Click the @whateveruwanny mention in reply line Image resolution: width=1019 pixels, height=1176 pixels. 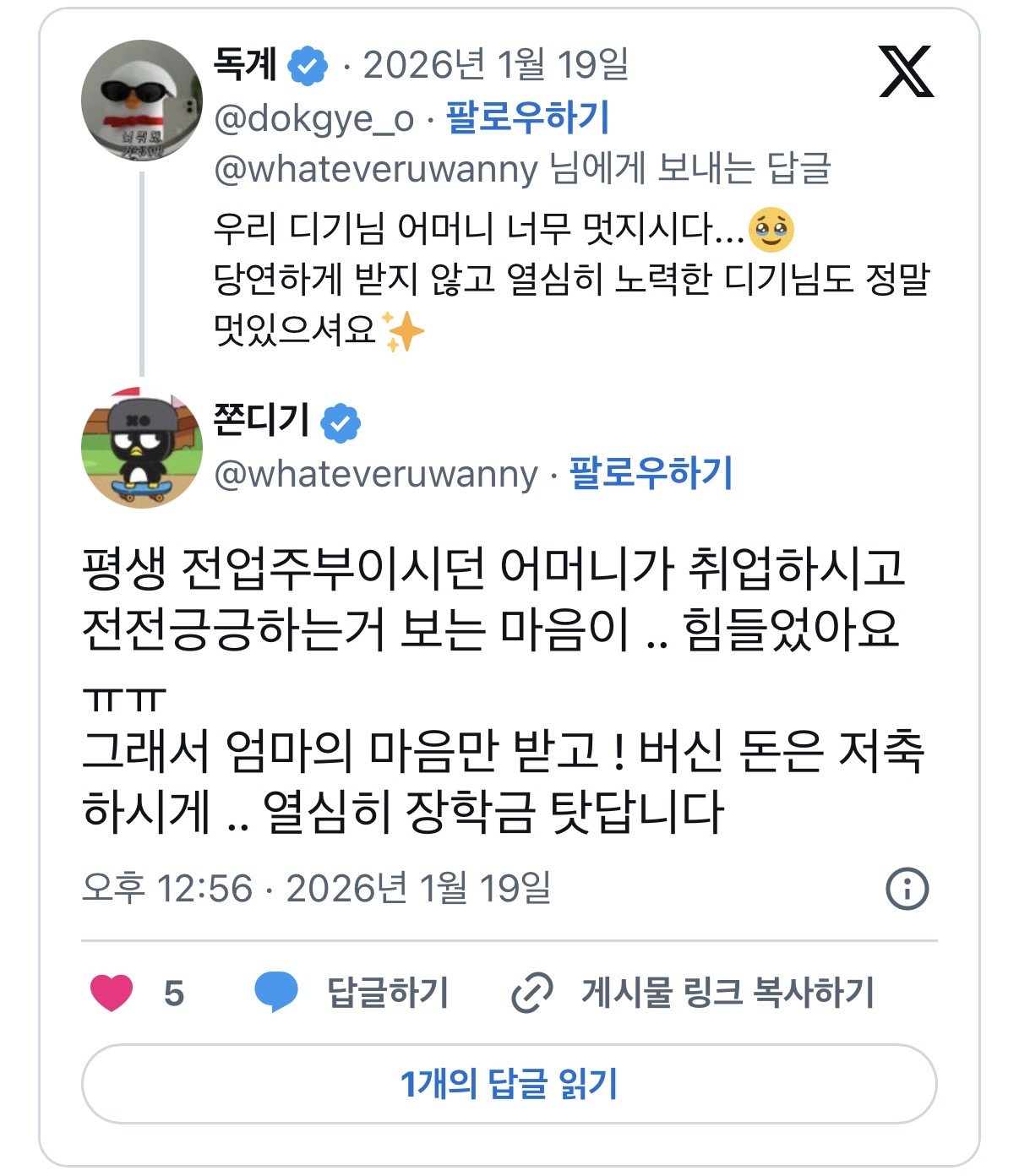[376, 169]
